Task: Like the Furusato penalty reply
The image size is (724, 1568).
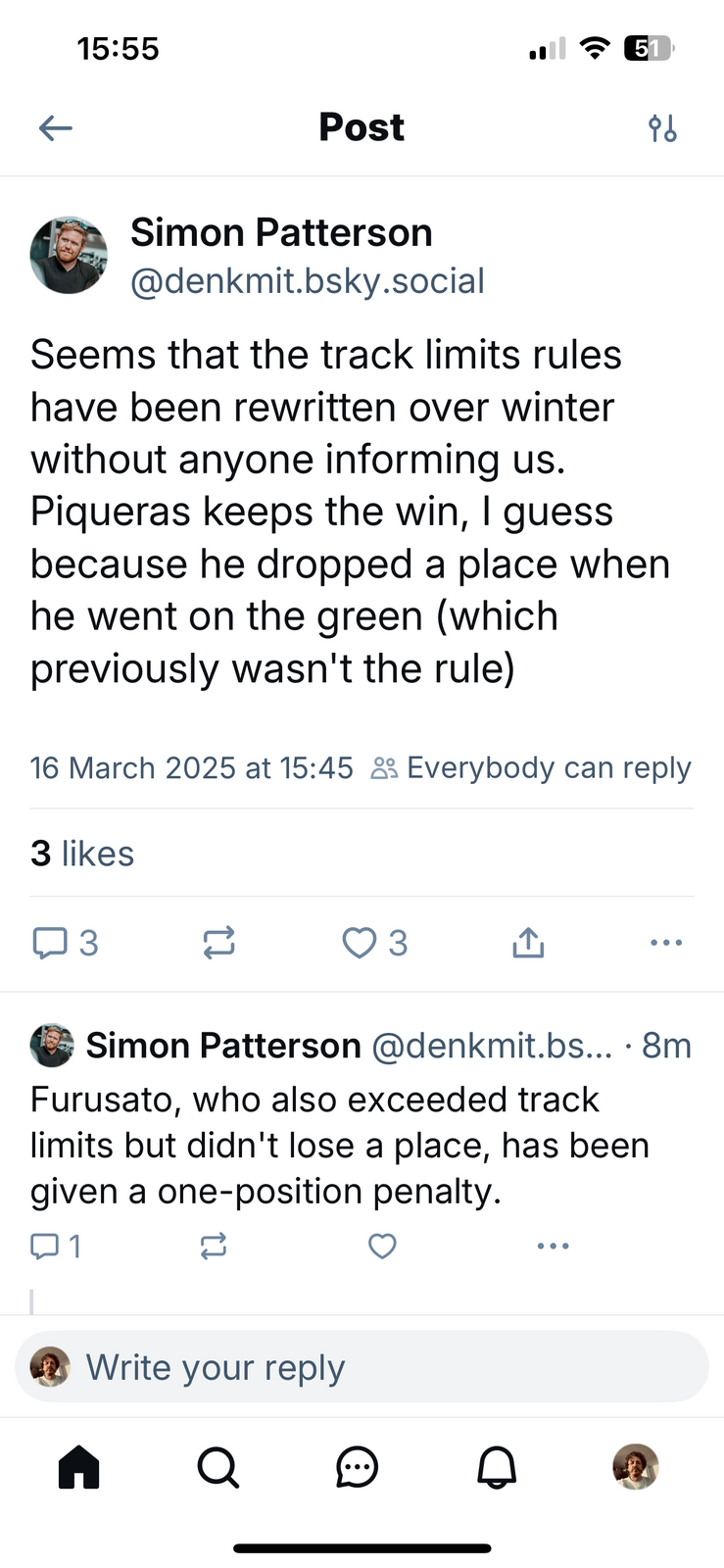Action: 382,1247
